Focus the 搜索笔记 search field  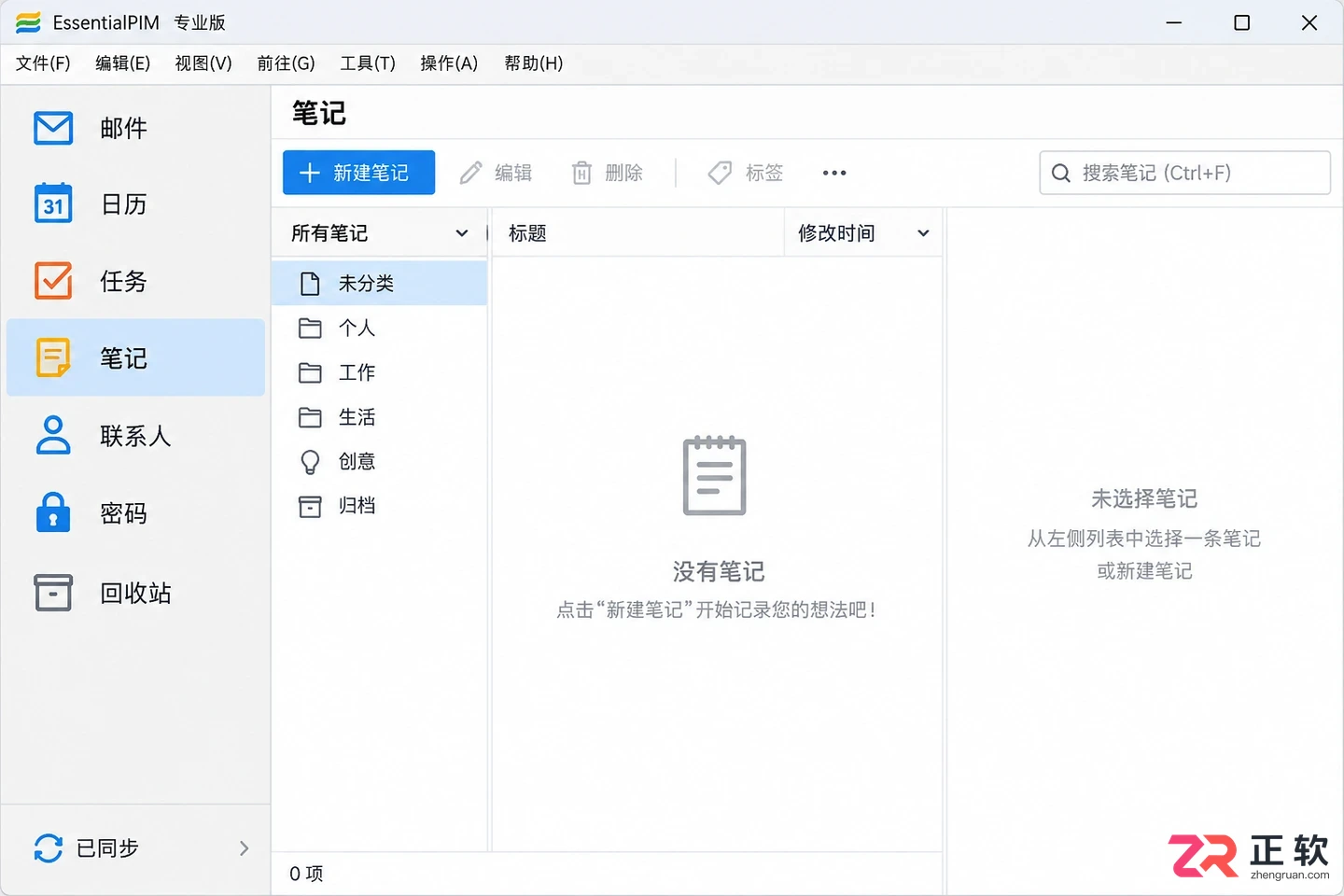click(1185, 173)
